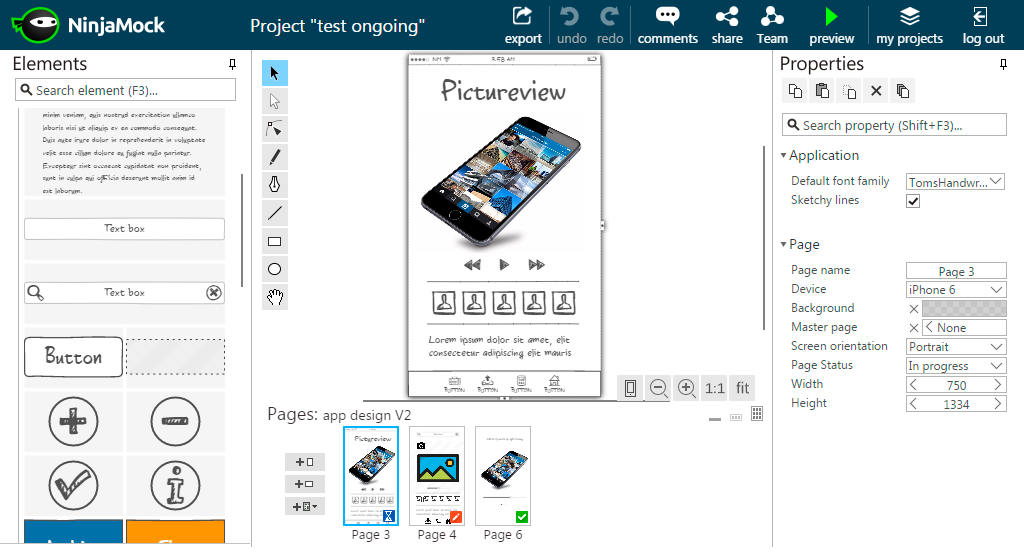Switch pages panel to grid view
Image resolution: width=1024 pixels, height=552 pixels.
[757, 414]
